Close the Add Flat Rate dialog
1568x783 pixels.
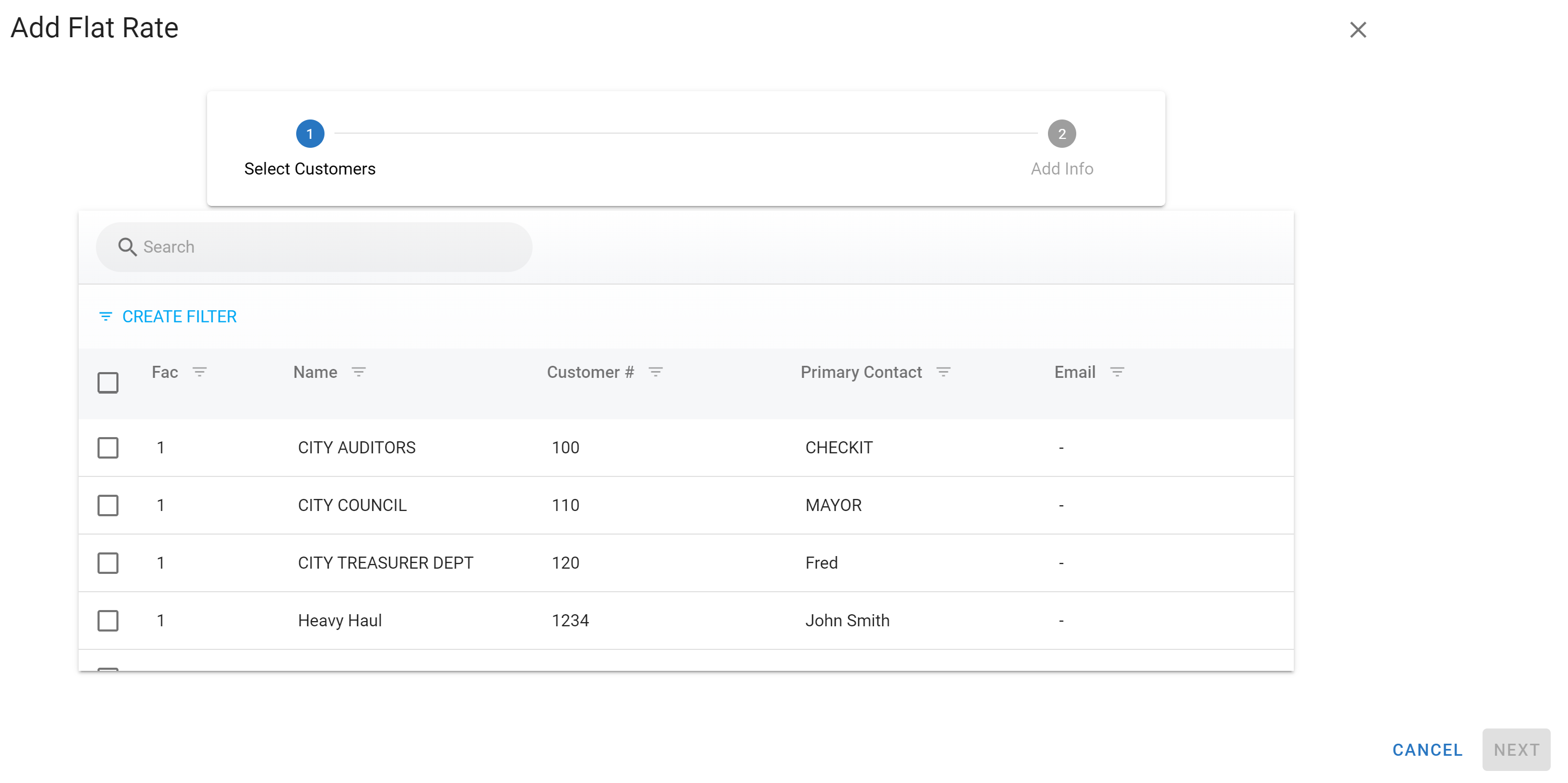(1358, 30)
